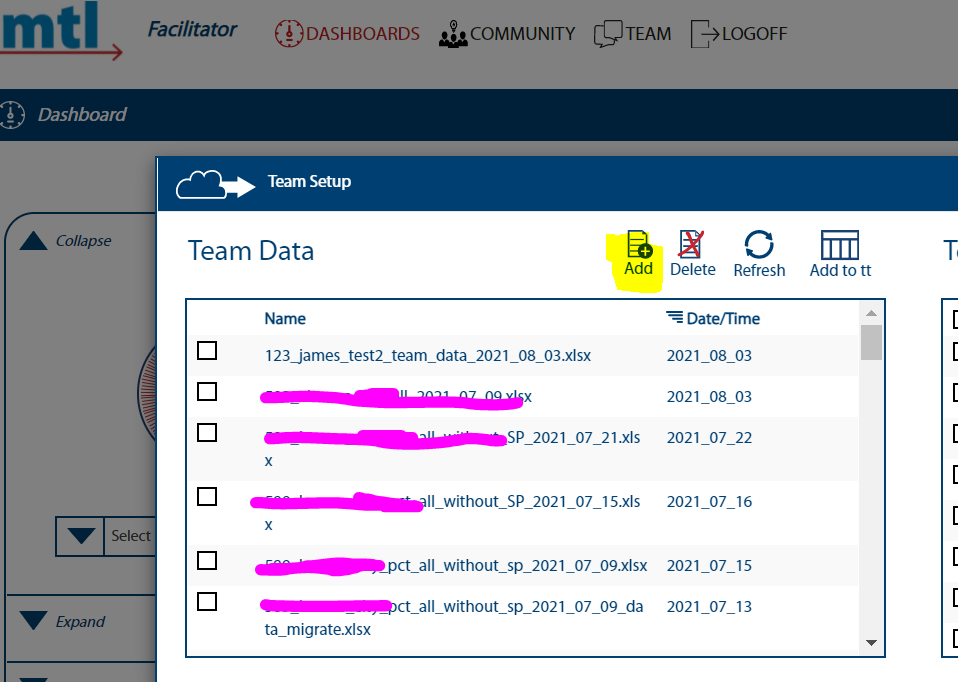Click the Team speech bubble icon
Image resolution: width=958 pixels, height=682 pixels.
coord(608,33)
